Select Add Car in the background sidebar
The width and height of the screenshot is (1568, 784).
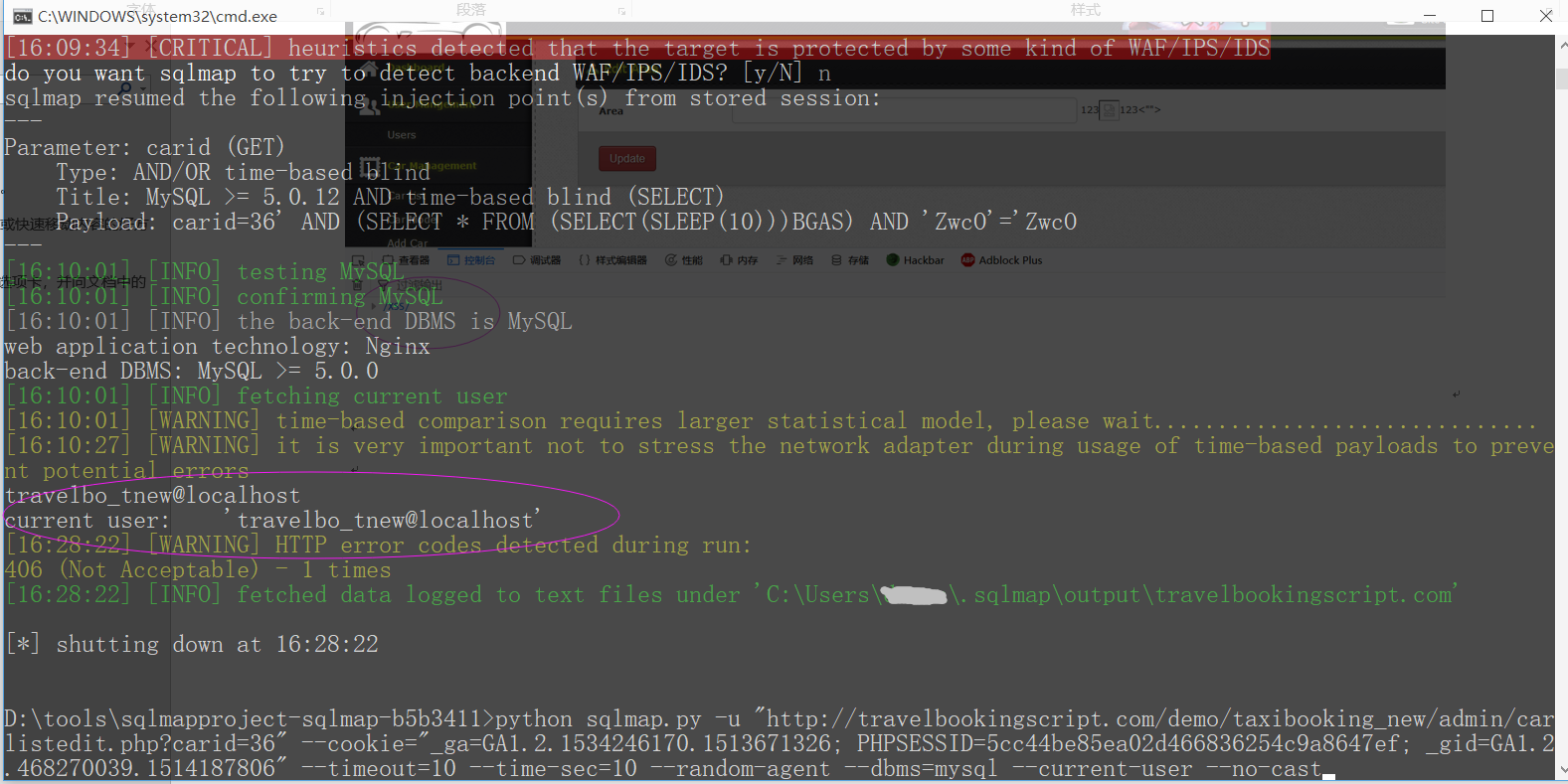pos(408,242)
